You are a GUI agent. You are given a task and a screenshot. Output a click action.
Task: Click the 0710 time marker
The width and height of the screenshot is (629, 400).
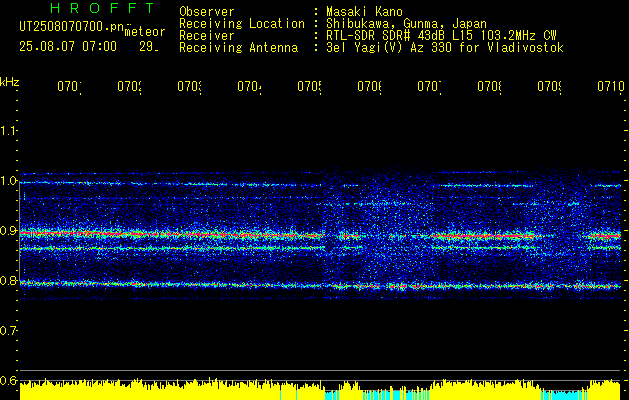(611, 87)
